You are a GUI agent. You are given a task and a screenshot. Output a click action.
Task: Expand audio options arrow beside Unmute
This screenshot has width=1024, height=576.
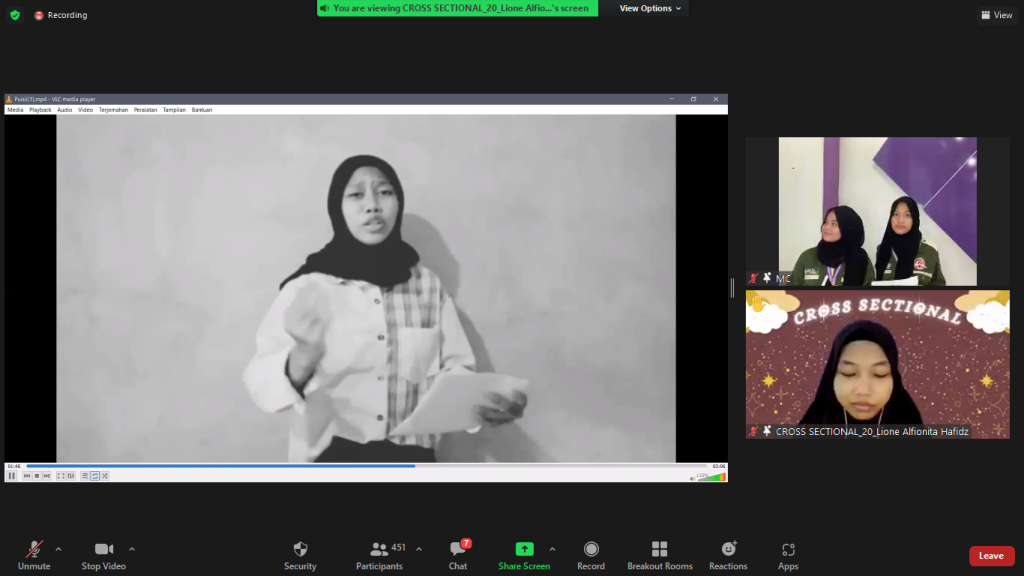(x=58, y=549)
